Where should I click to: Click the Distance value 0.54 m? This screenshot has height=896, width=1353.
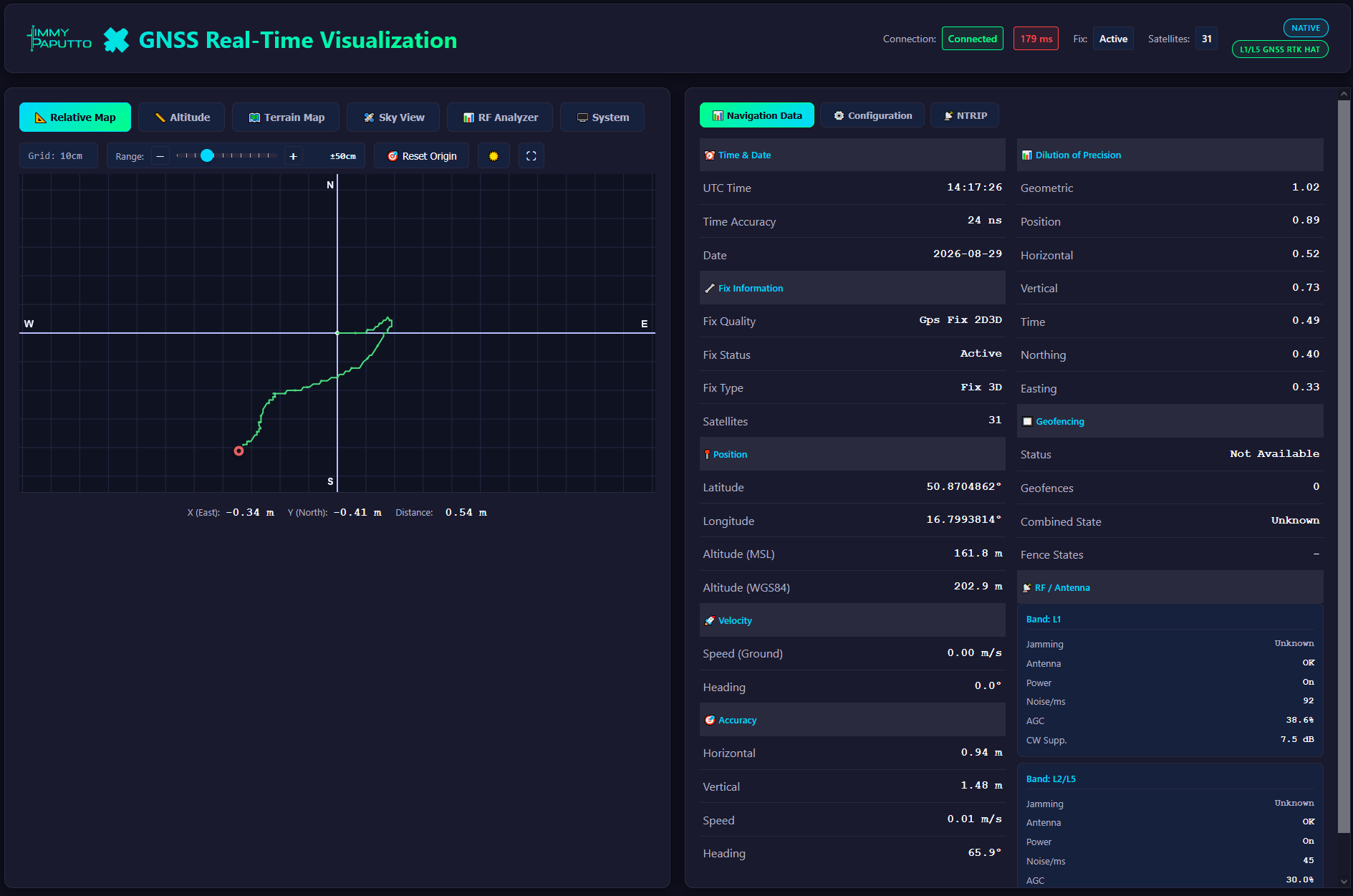(x=466, y=513)
